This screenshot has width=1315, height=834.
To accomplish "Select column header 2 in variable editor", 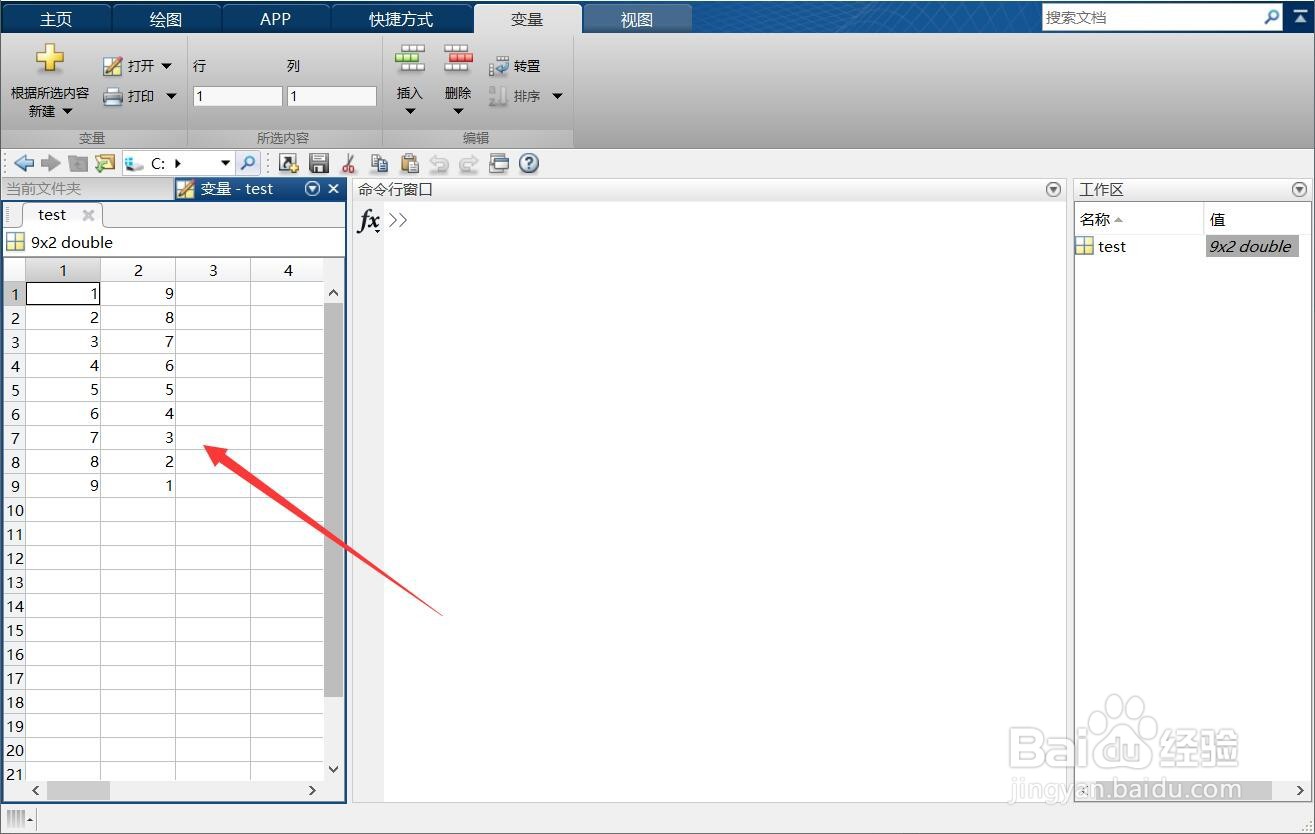I will click(x=138, y=270).
